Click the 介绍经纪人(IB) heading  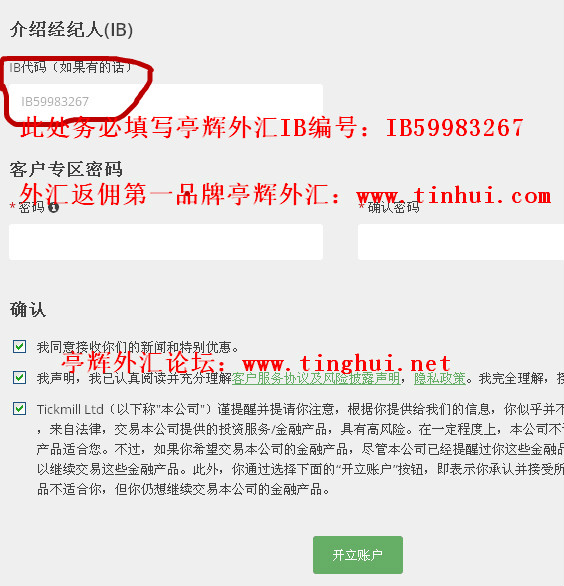pos(71,30)
